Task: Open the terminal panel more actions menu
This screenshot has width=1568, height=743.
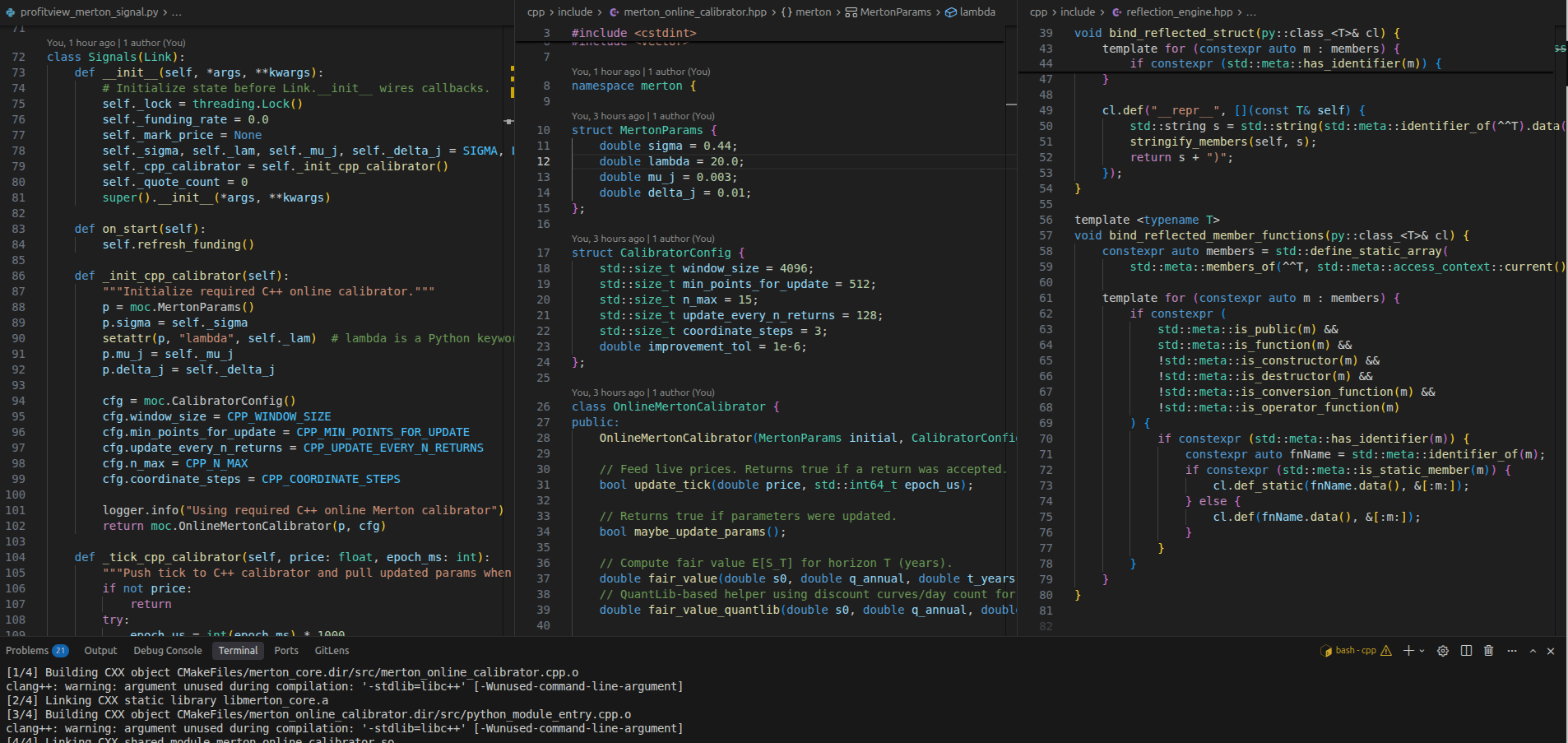Action: pyautogui.click(x=1512, y=651)
